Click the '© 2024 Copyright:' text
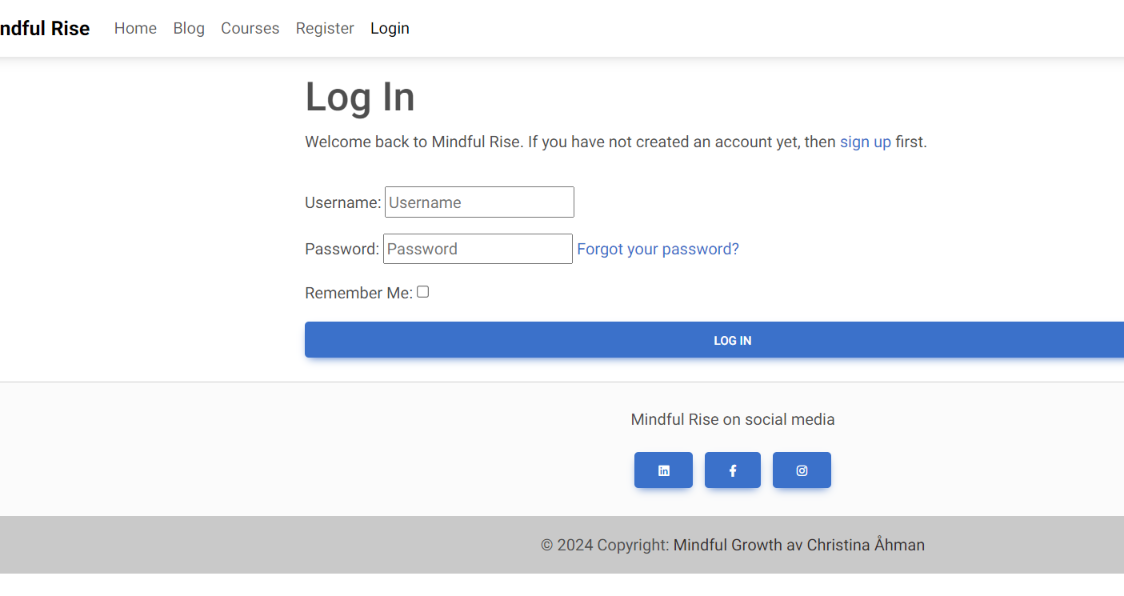 (605, 545)
